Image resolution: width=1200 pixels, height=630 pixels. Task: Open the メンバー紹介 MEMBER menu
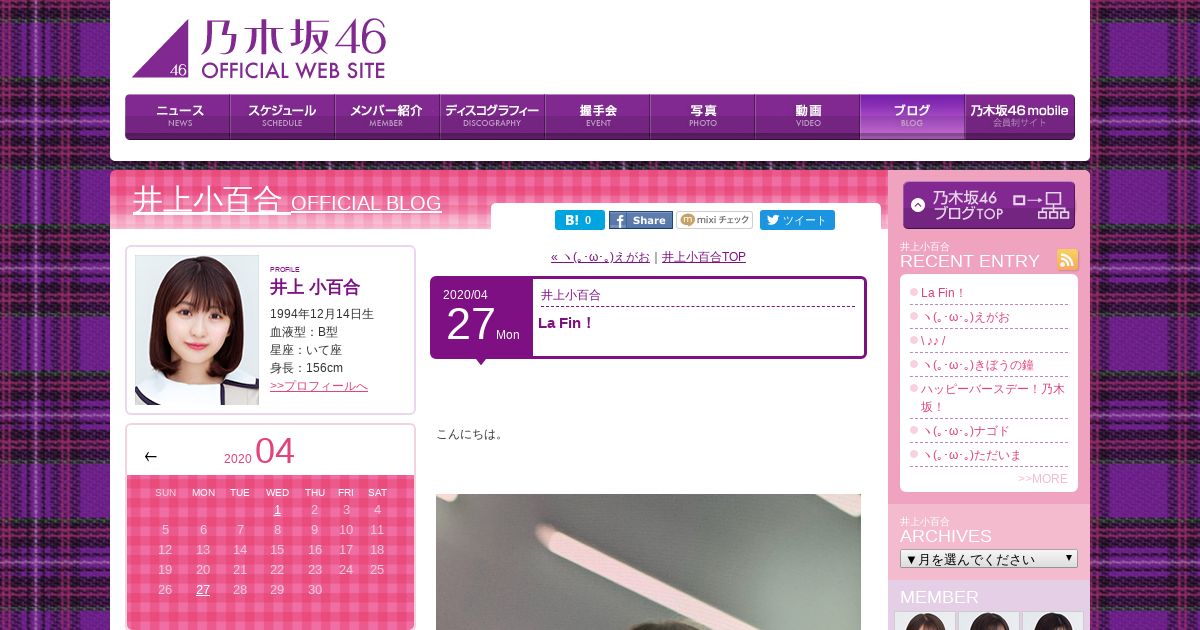tap(387, 116)
